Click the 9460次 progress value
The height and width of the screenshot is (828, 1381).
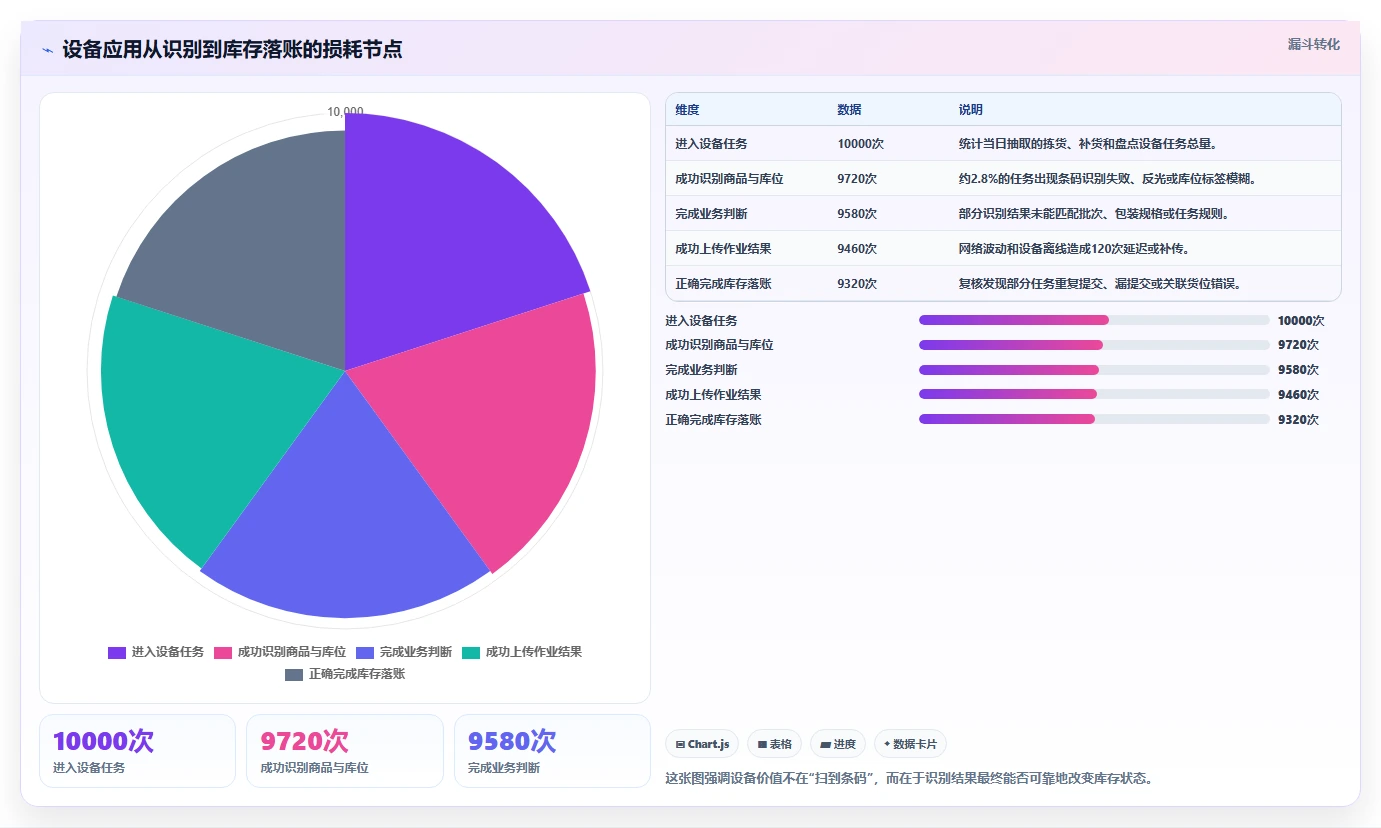click(1298, 395)
